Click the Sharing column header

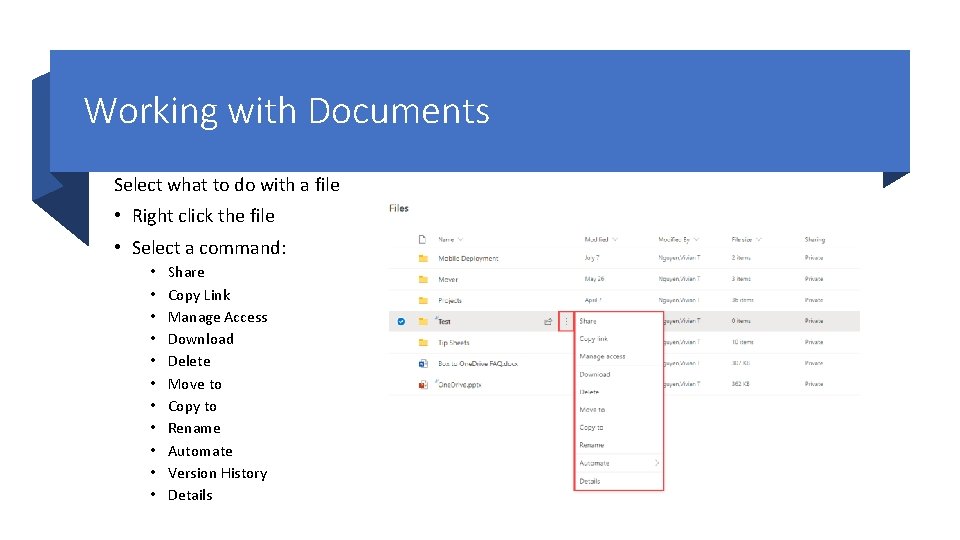pyautogui.click(x=815, y=239)
